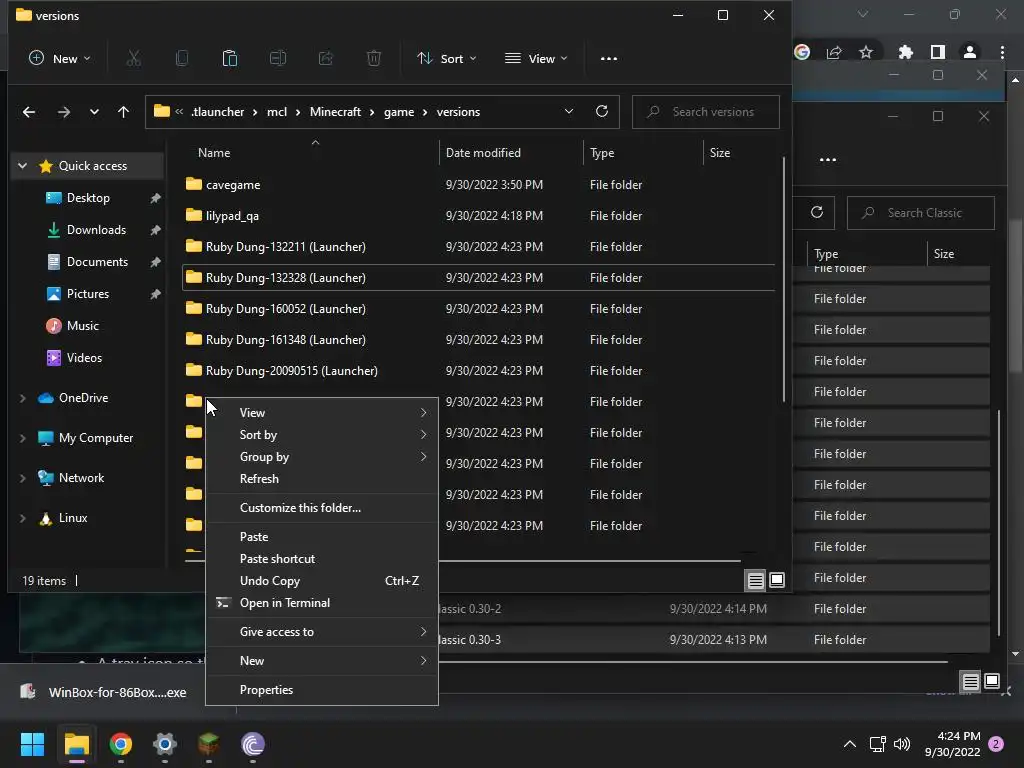1024x768 pixels.
Task: Open recent locations dropdown arrow
Action: coord(94,112)
